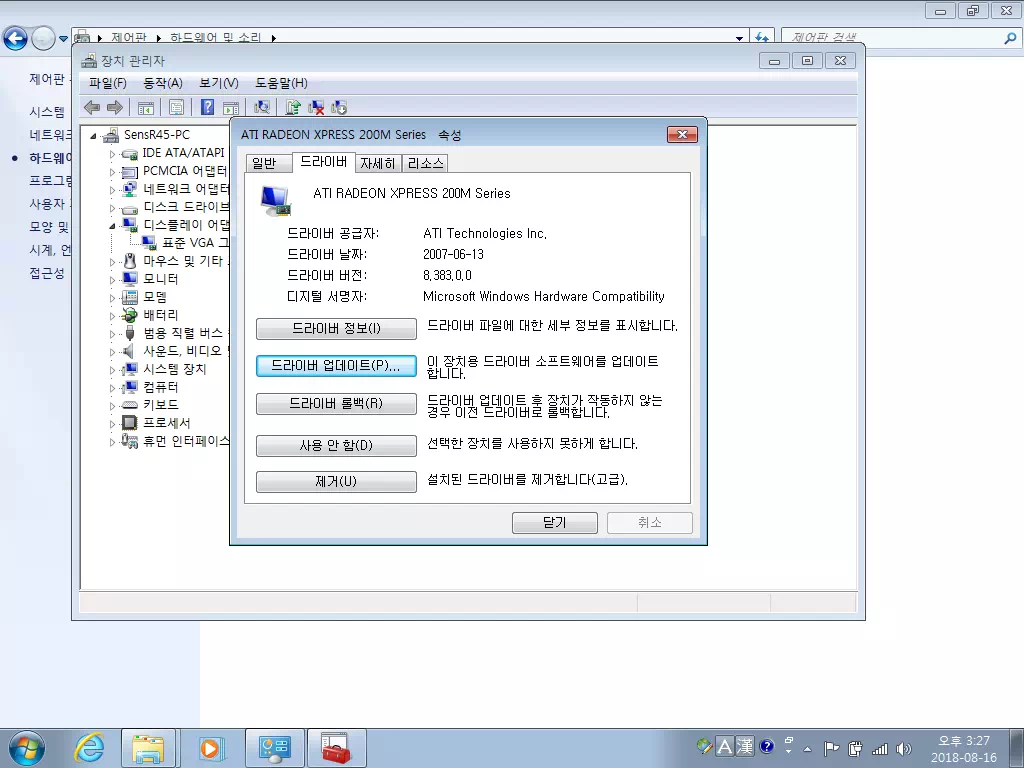Open the Properties toolbar icon in Device Manager

point(176,107)
